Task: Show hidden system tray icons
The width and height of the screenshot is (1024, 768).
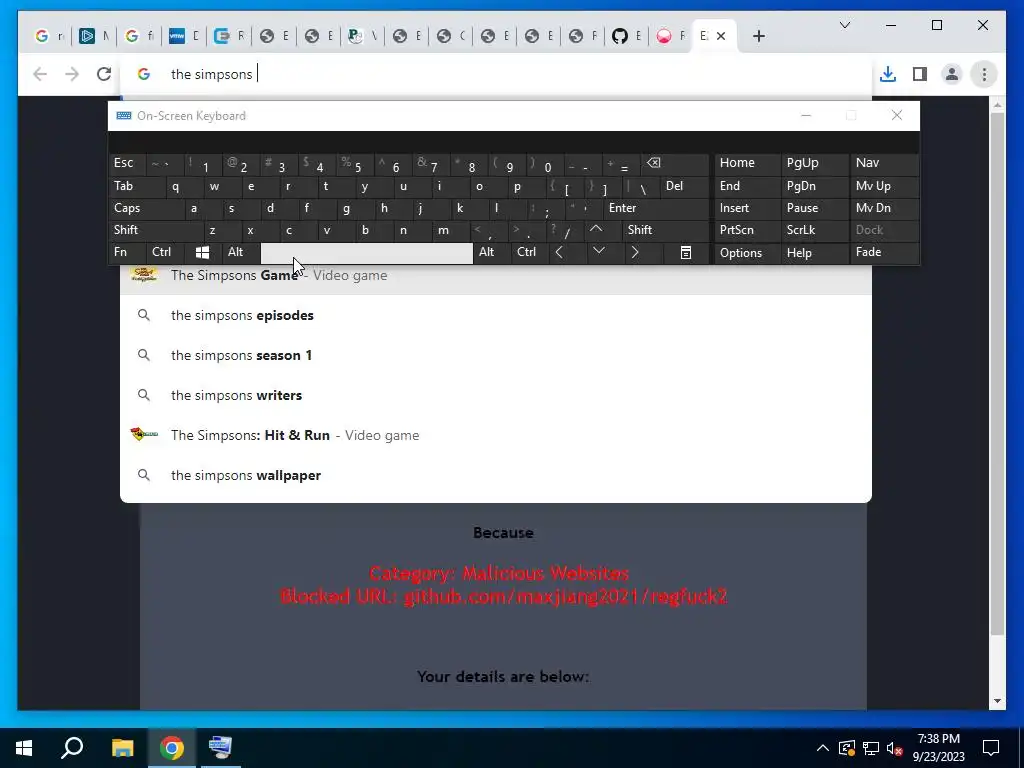Action: click(x=823, y=748)
